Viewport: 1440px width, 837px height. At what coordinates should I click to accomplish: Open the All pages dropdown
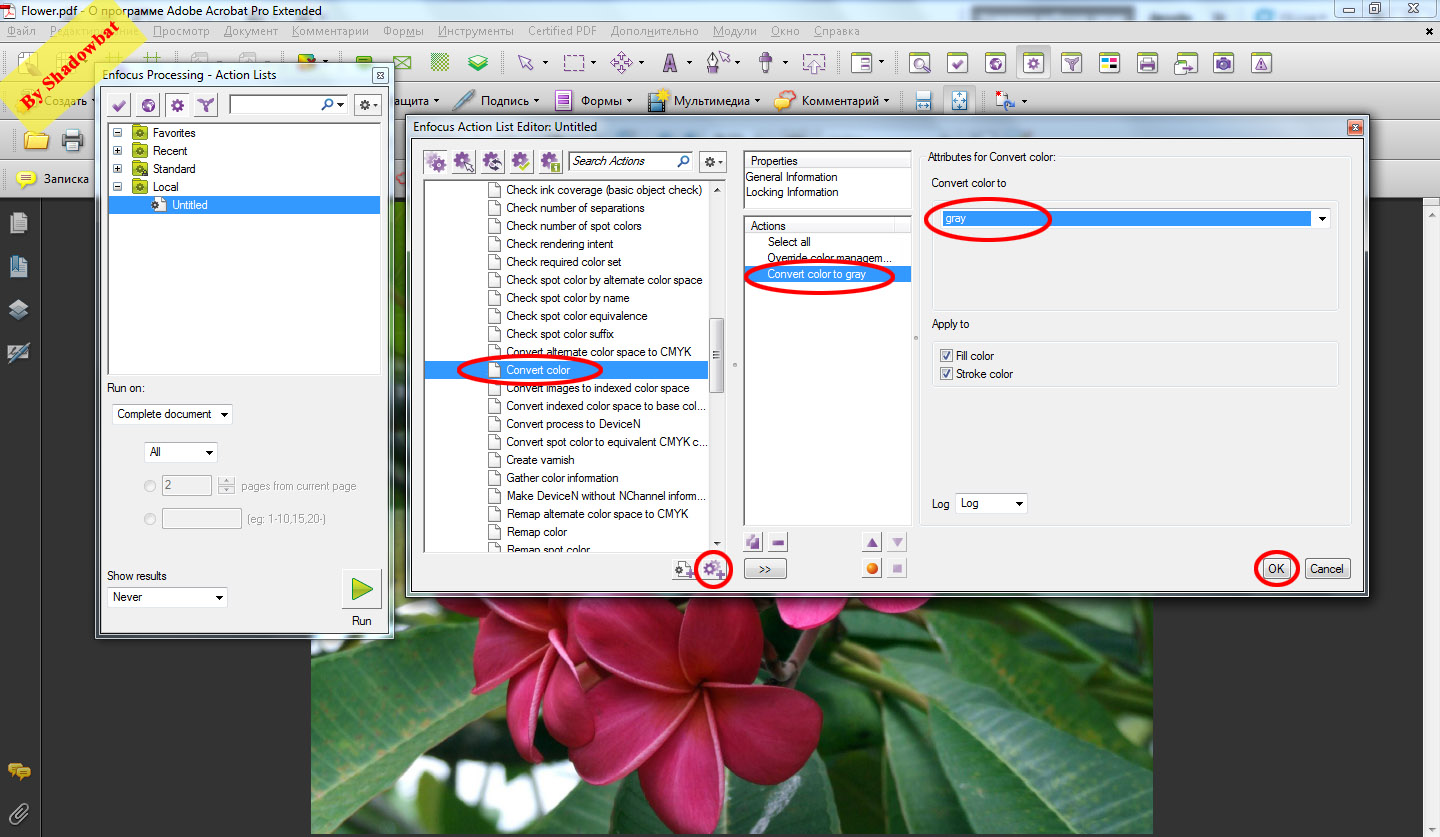(180, 452)
